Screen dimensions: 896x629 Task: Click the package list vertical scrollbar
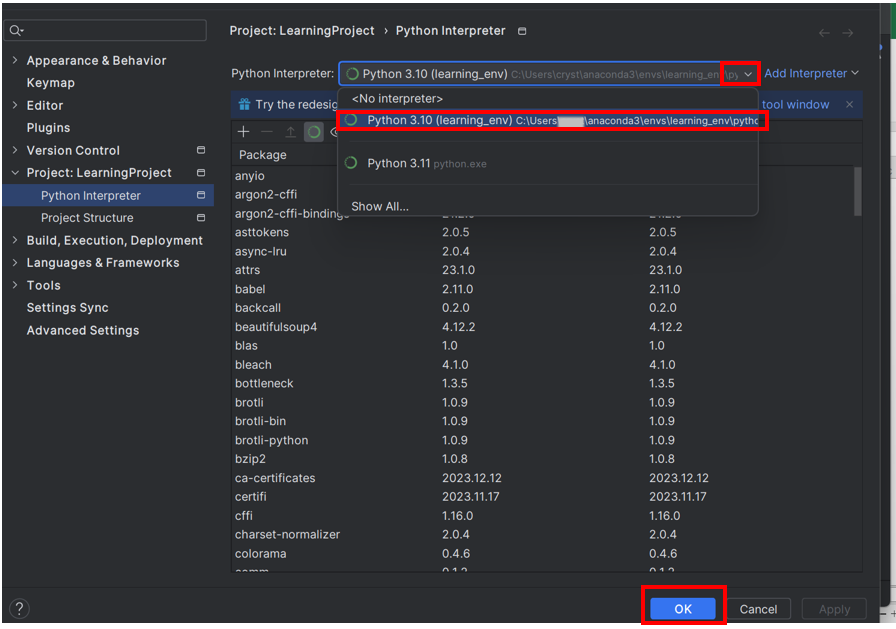857,191
